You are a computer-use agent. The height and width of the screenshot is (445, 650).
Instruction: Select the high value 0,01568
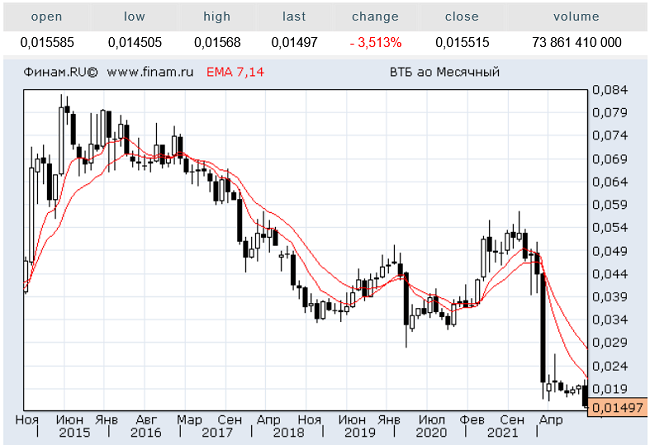tap(217, 42)
